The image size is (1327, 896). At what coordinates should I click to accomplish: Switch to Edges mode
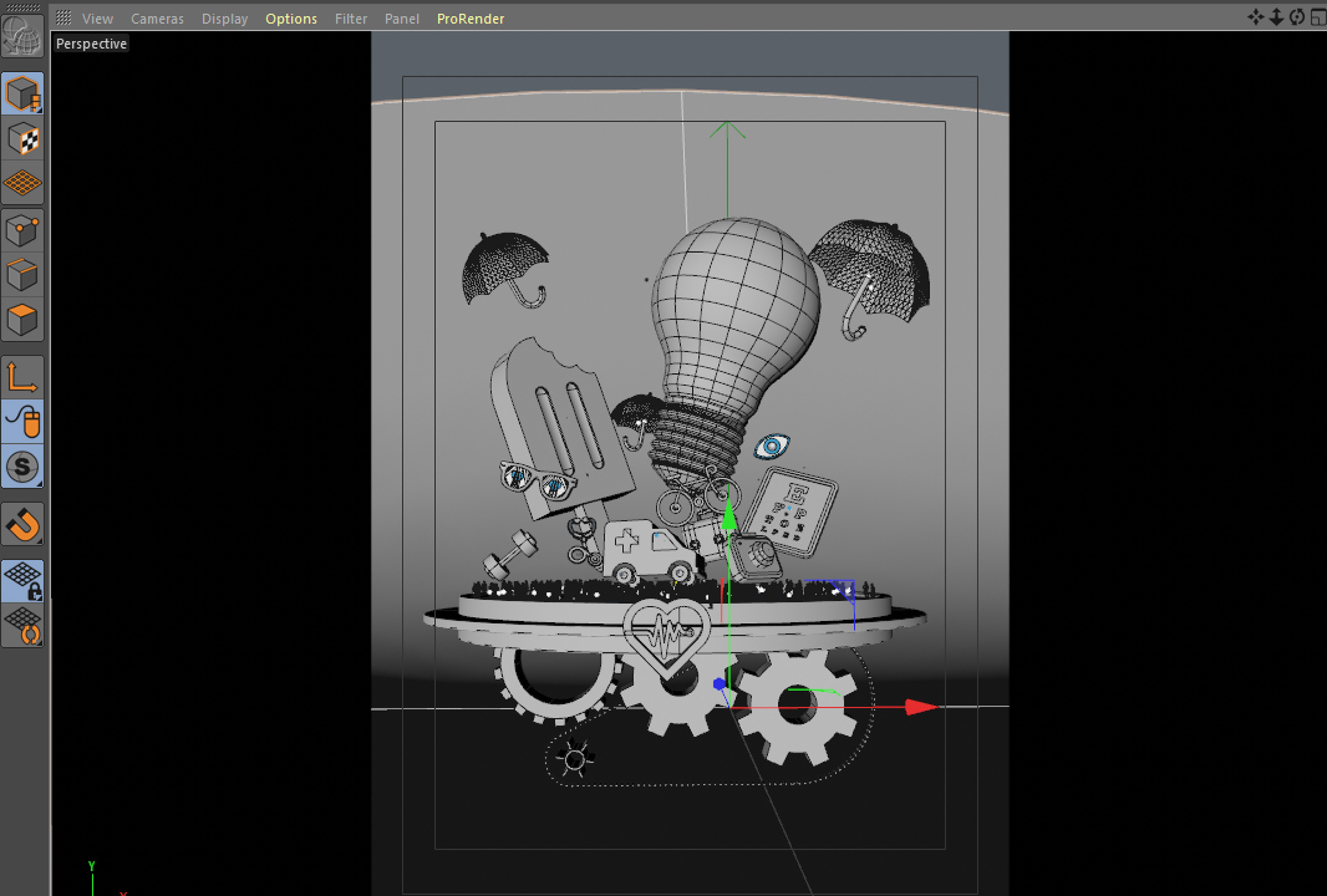tap(22, 275)
